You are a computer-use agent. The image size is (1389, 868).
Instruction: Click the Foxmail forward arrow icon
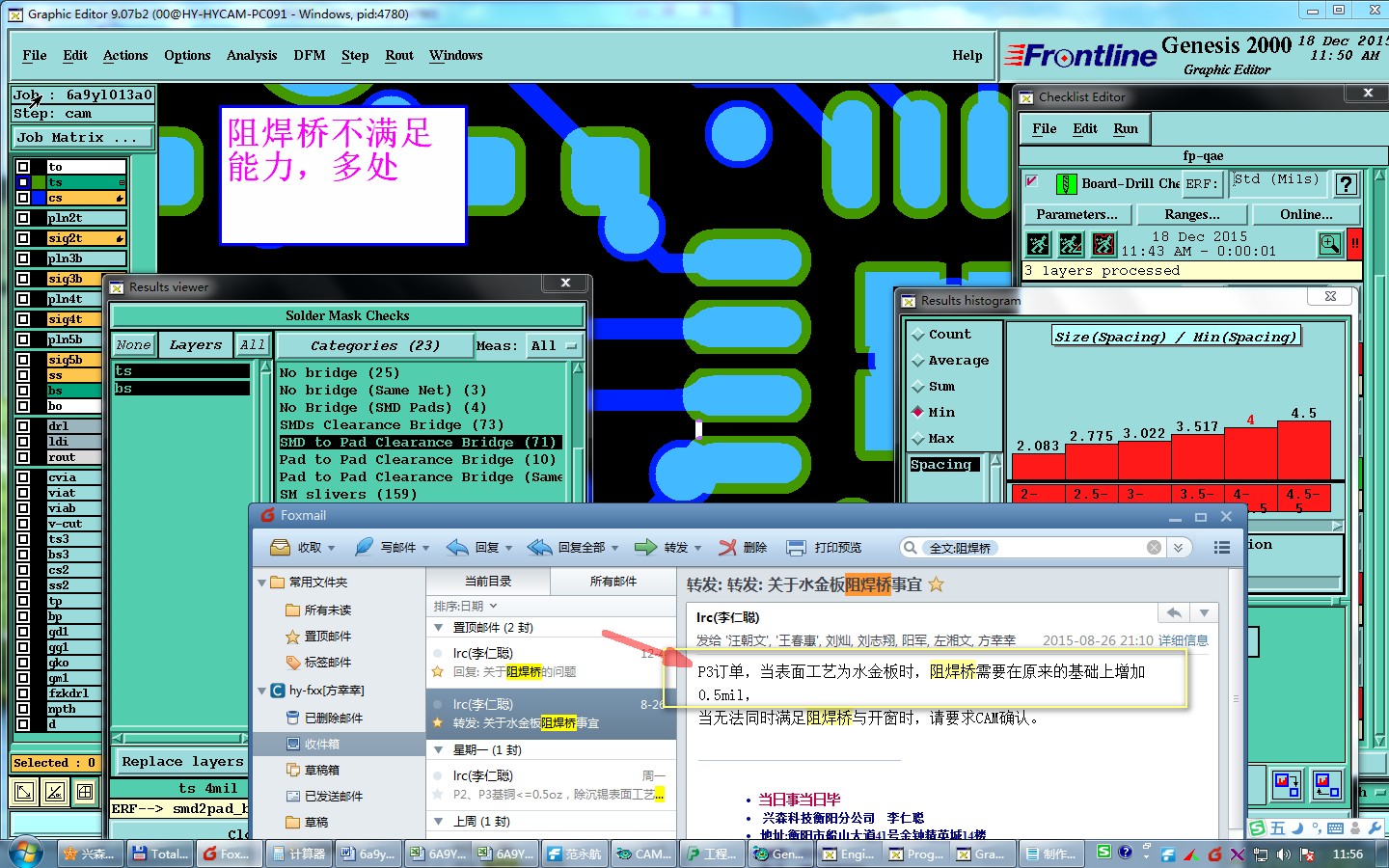click(x=645, y=548)
